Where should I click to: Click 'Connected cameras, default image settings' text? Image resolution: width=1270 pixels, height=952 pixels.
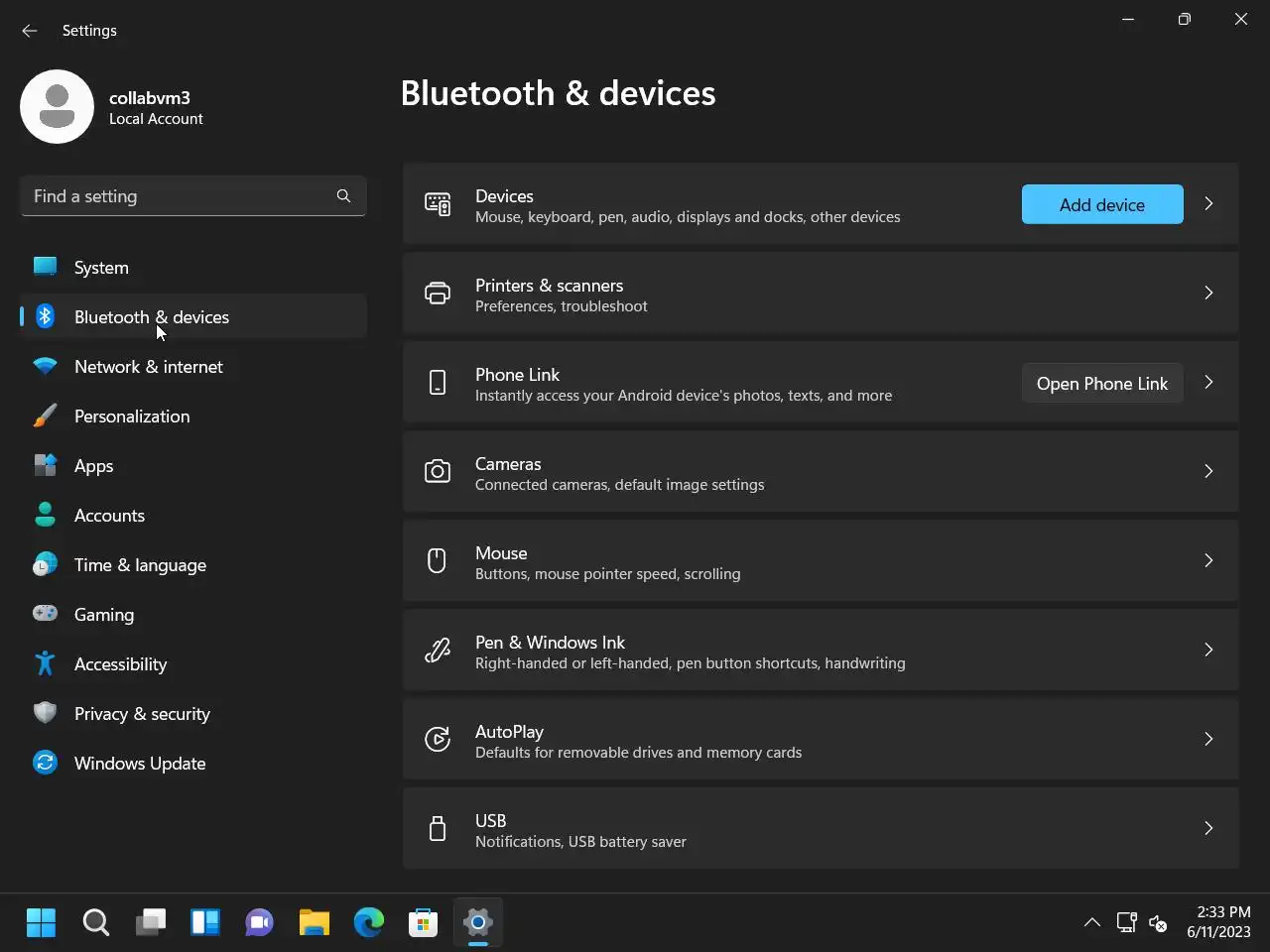(x=620, y=485)
